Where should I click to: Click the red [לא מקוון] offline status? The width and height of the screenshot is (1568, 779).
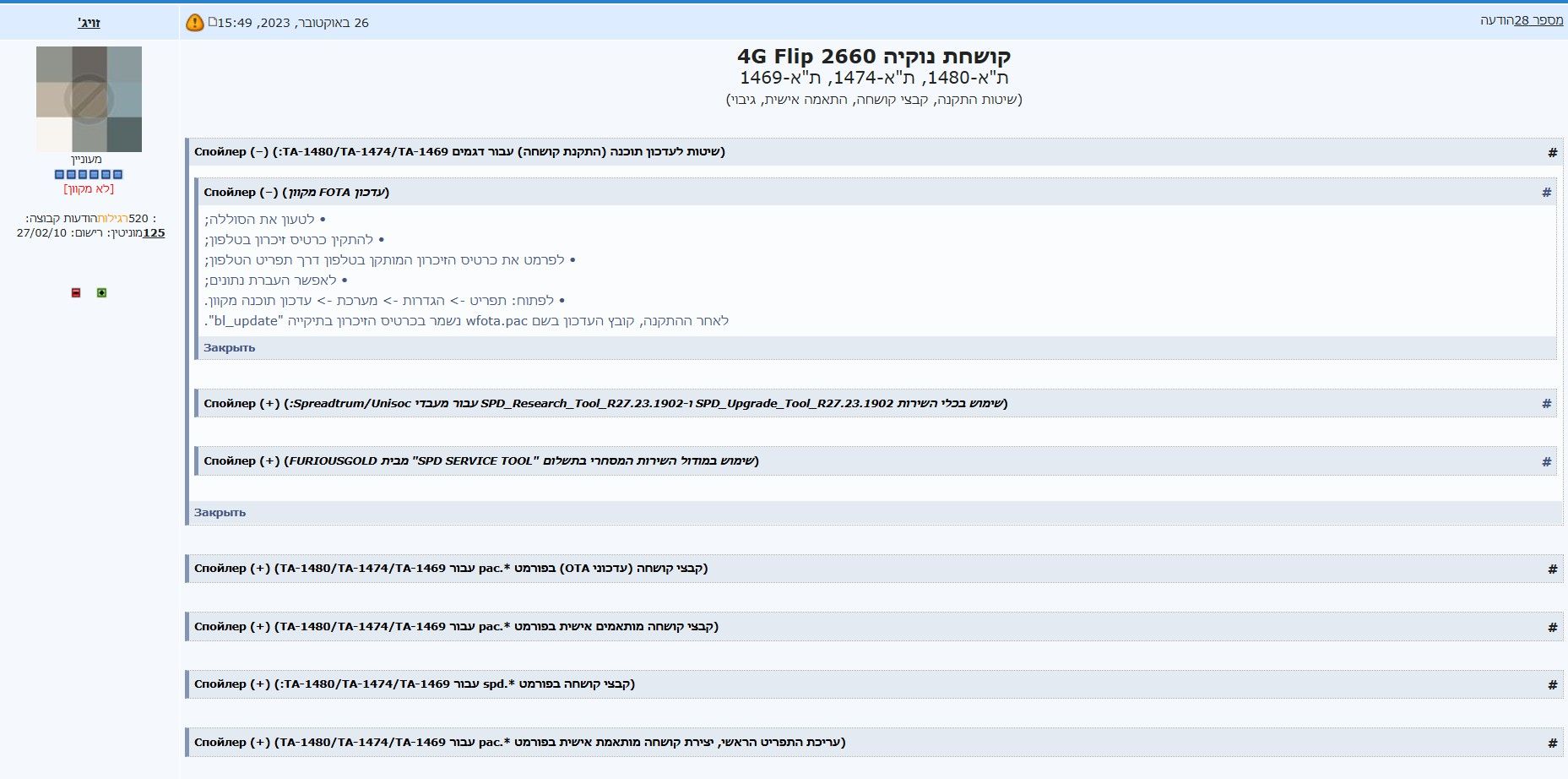tap(89, 189)
